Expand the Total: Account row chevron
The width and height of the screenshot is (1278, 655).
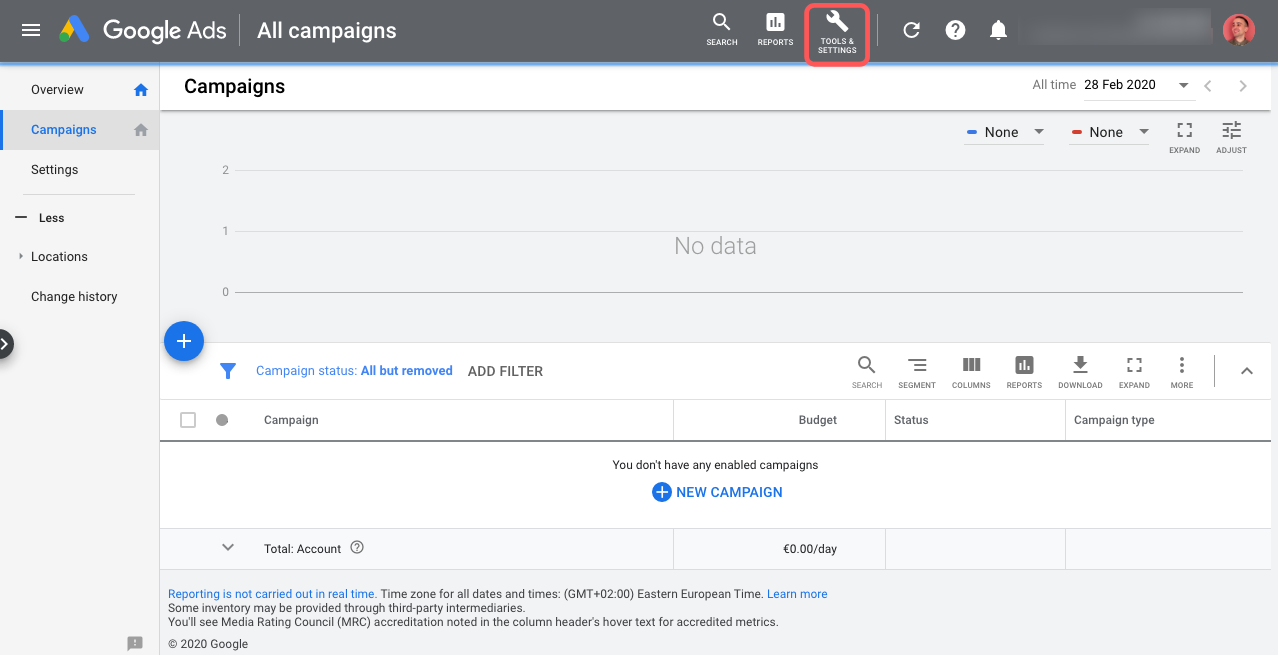click(228, 548)
